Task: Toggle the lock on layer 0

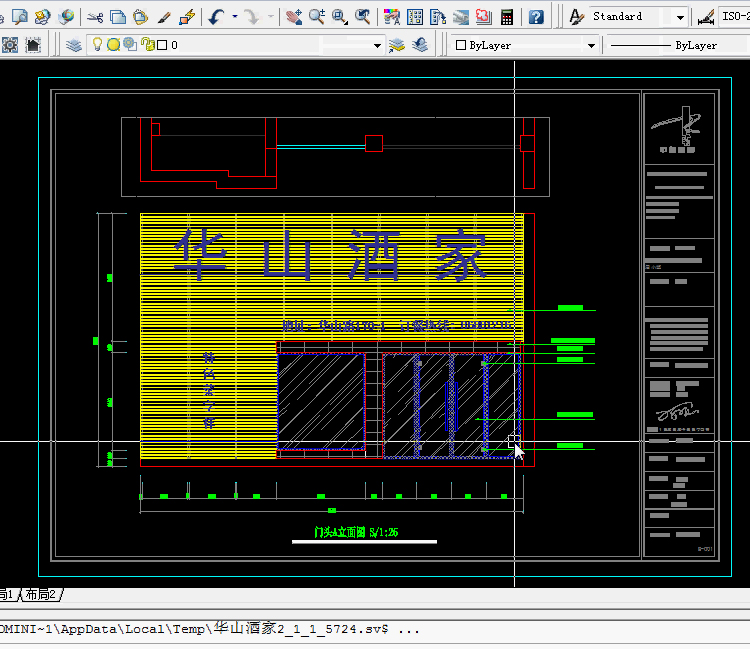Action: (x=148, y=44)
